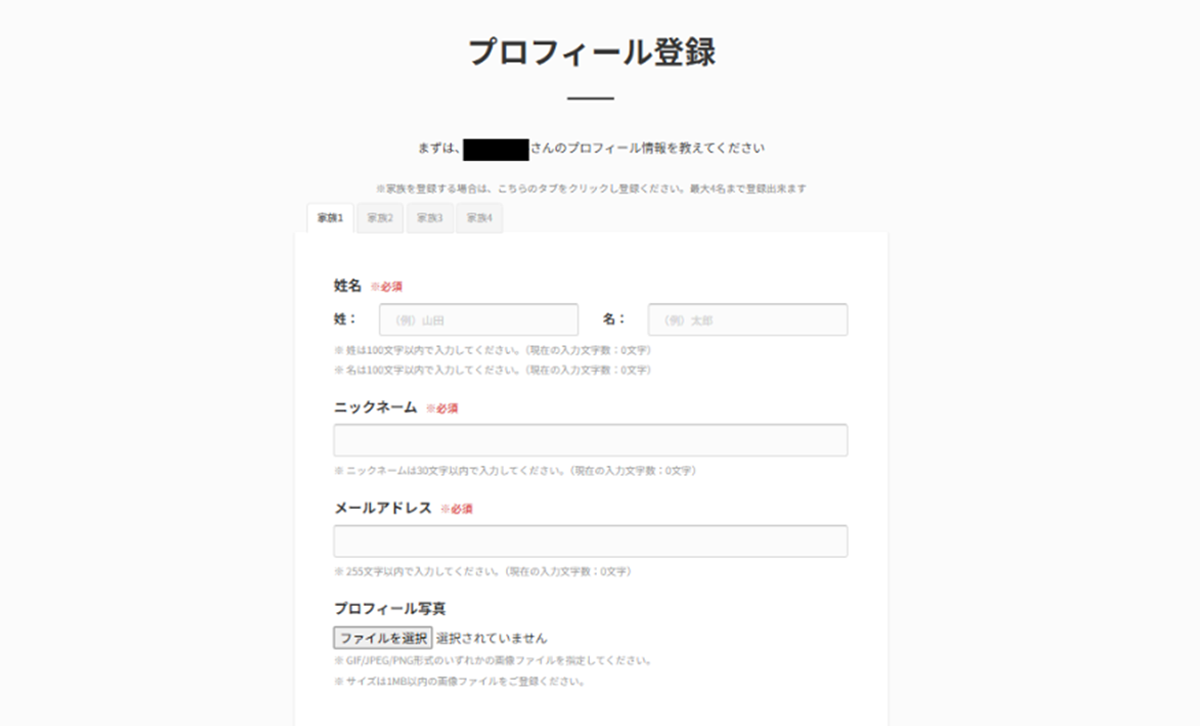
Task: Click the プロフィール登録 page heading
Action: click(591, 53)
